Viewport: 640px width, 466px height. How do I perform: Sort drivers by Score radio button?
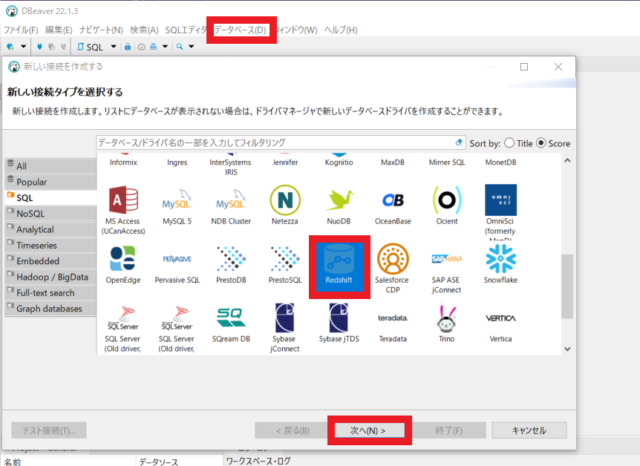click(x=541, y=143)
